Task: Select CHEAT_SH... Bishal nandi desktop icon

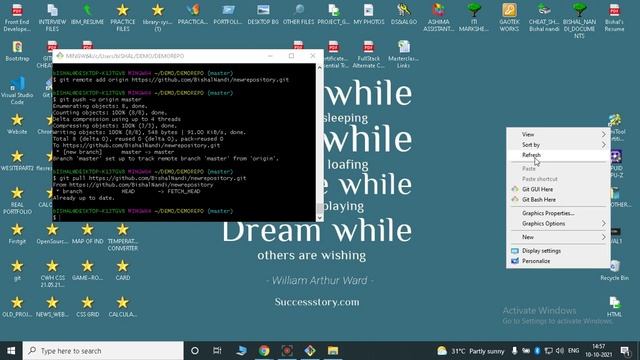Action: pyautogui.click(x=544, y=17)
